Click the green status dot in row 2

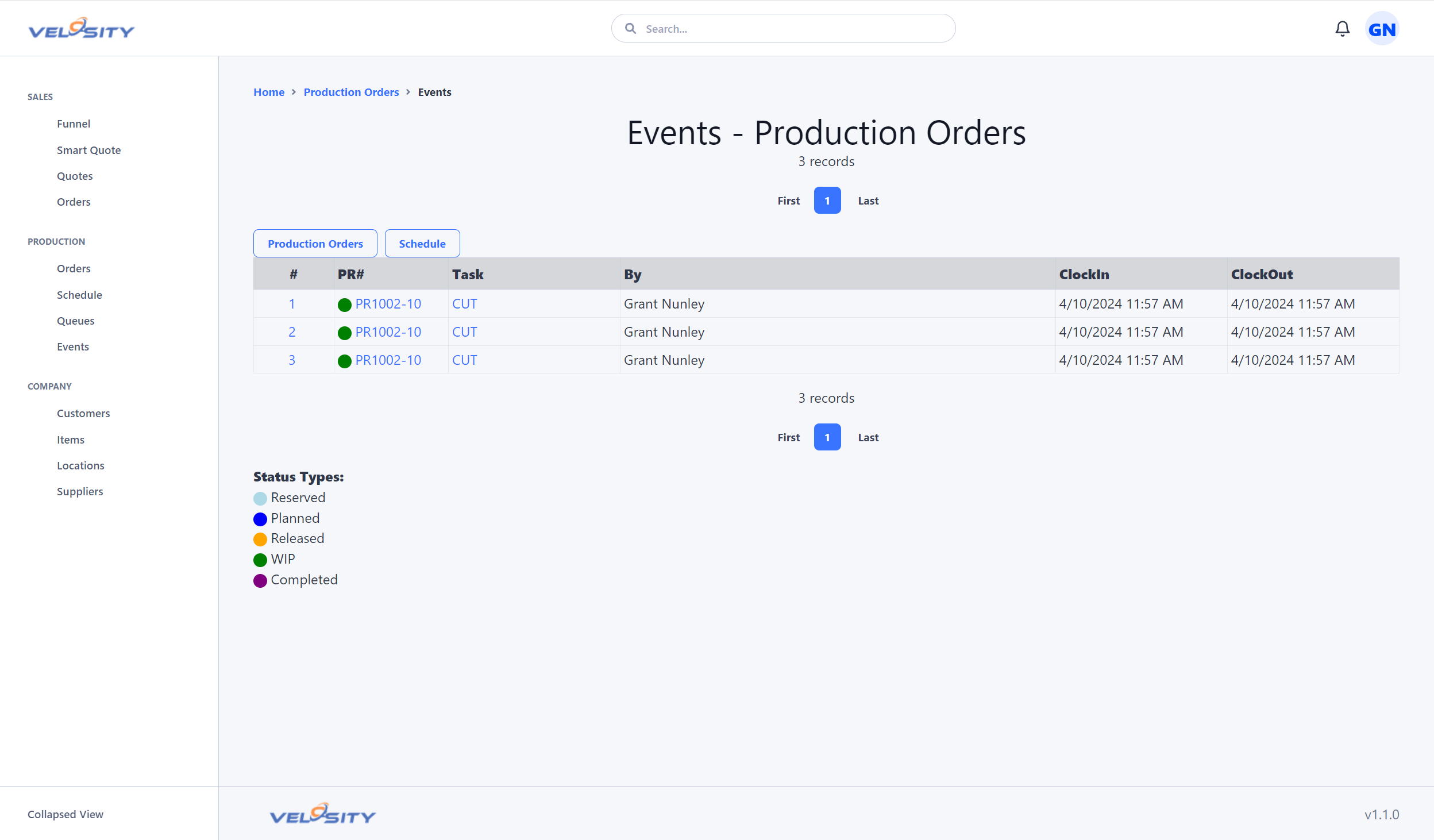pos(345,333)
